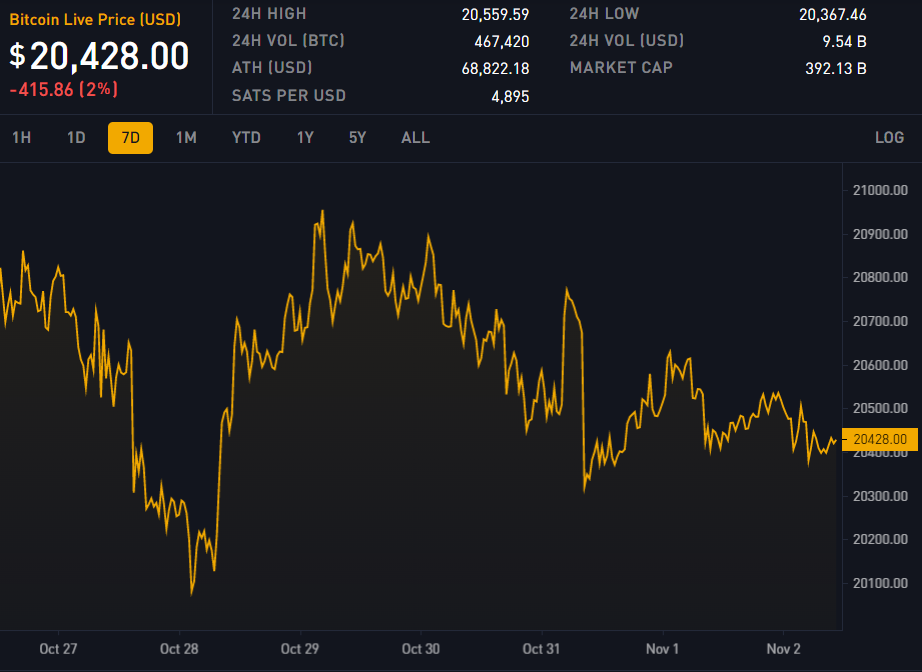The image size is (922, 672).
Task: Click the Oct 31 date label
Action: coord(542,649)
